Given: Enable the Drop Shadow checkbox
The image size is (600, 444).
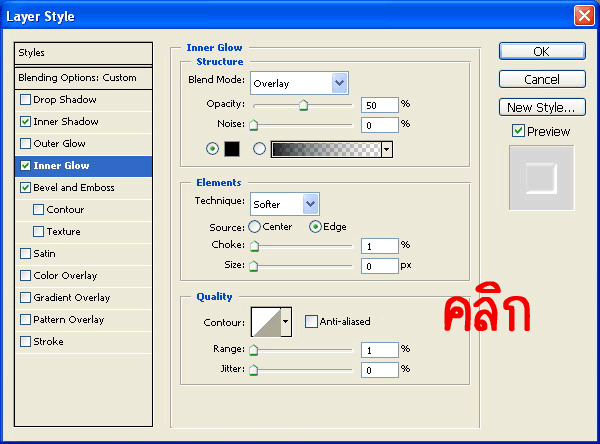Looking at the screenshot, I should pos(26,100).
